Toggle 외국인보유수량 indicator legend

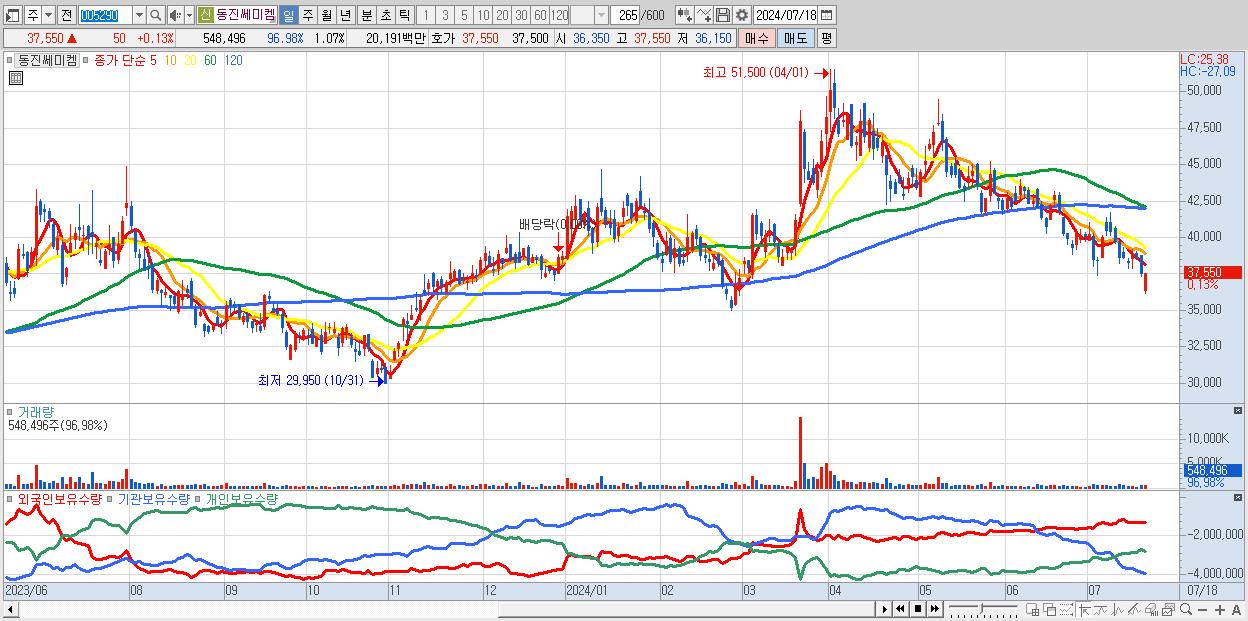coord(59,498)
